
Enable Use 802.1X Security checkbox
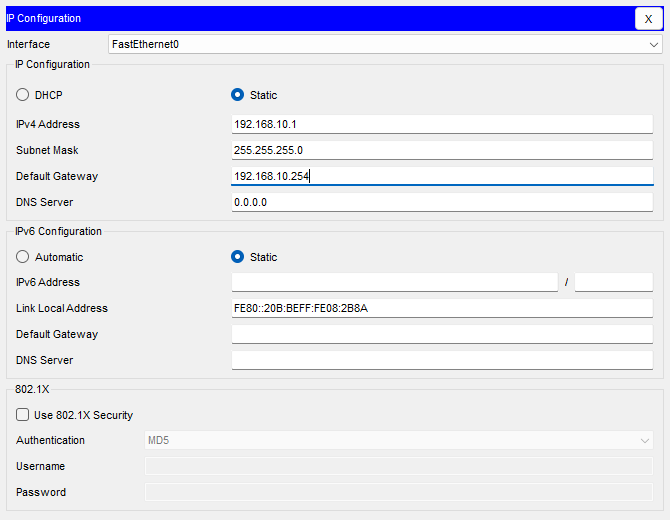[x=23, y=415]
